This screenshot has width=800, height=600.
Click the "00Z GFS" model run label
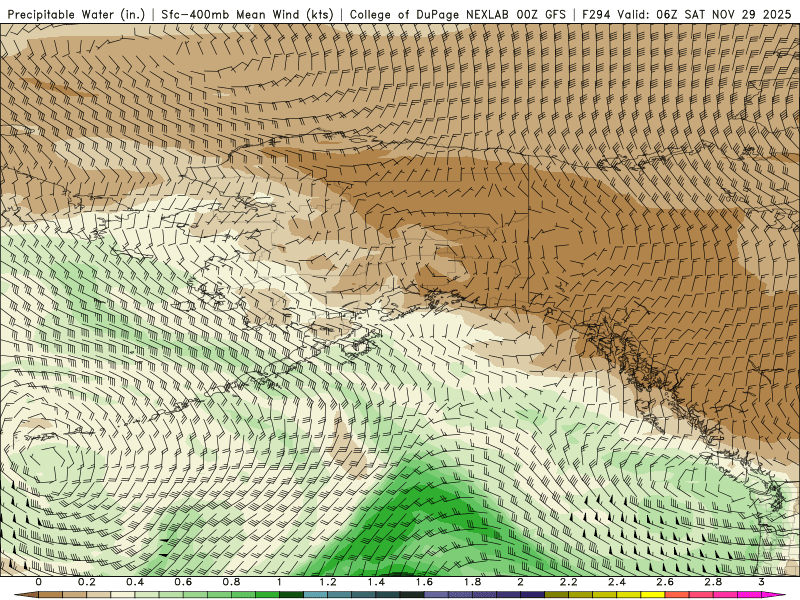(x=540, y=15)
